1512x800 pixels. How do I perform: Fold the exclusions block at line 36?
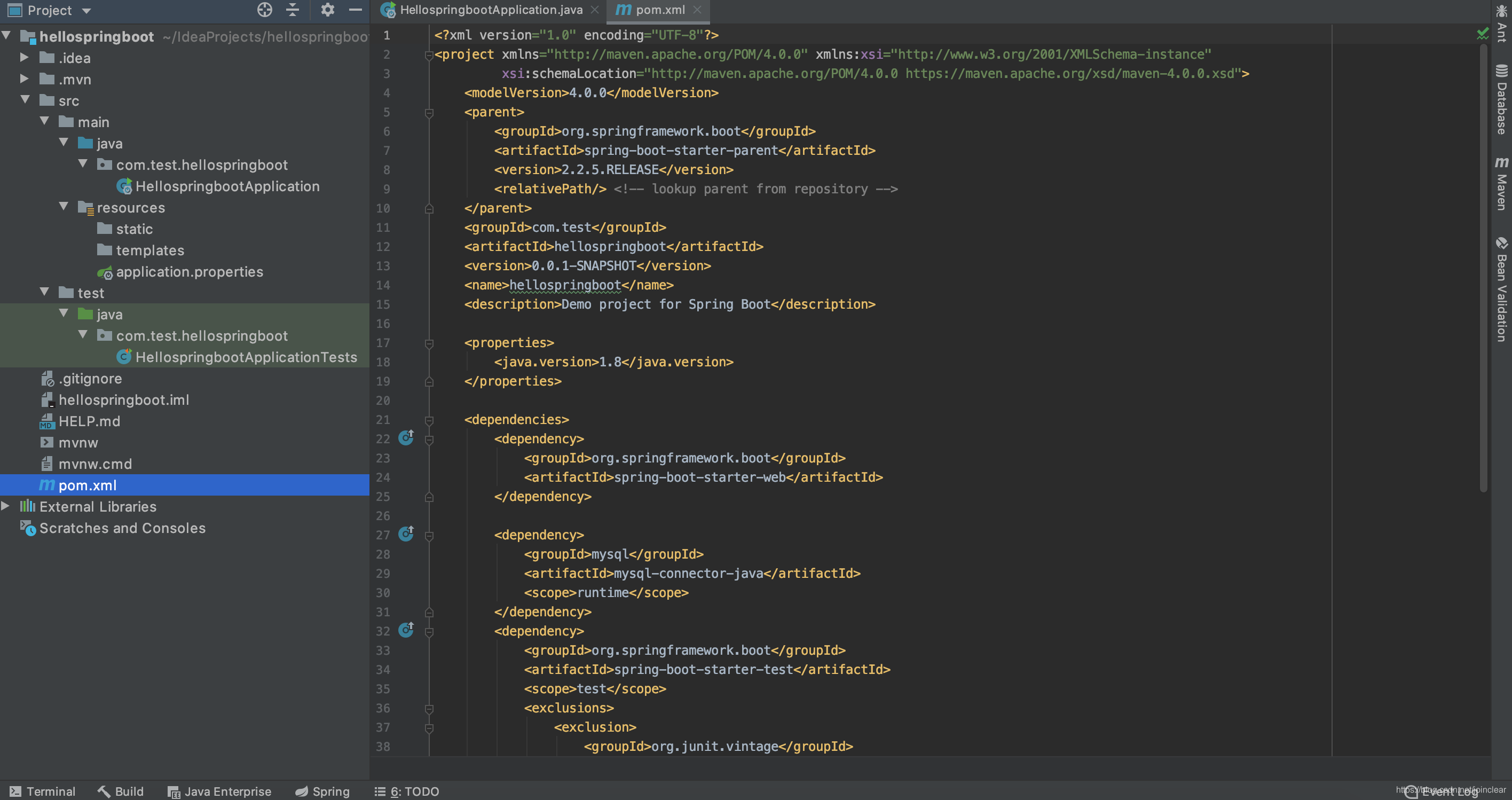(429, 709)
